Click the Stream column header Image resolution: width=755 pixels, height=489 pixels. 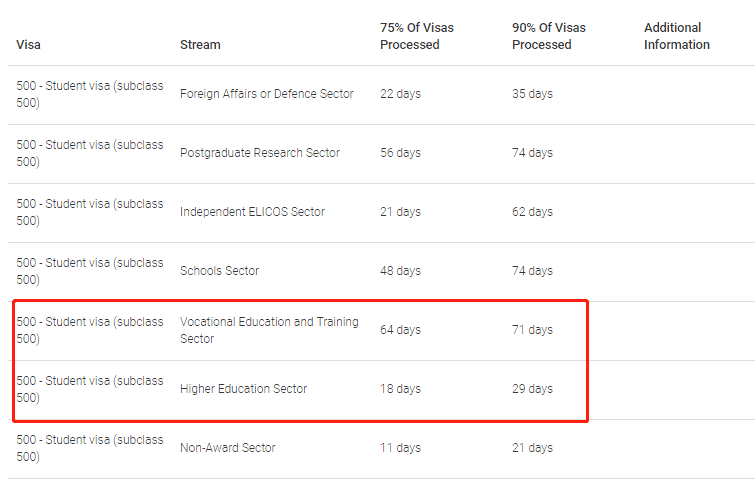tap(200, 45)
